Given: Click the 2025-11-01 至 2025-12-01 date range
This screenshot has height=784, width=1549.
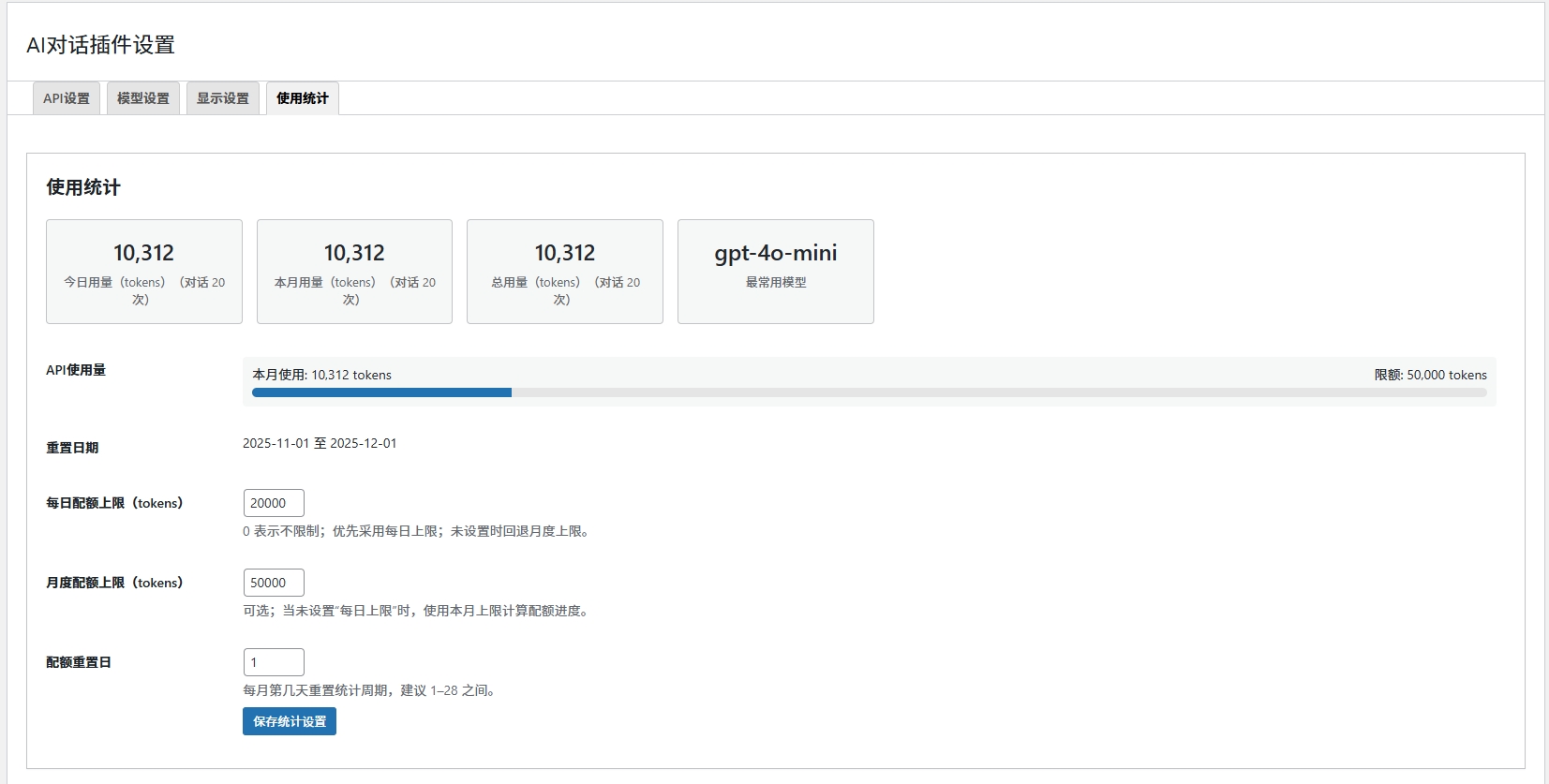Looking at the screenshot, I should [320, 443].
